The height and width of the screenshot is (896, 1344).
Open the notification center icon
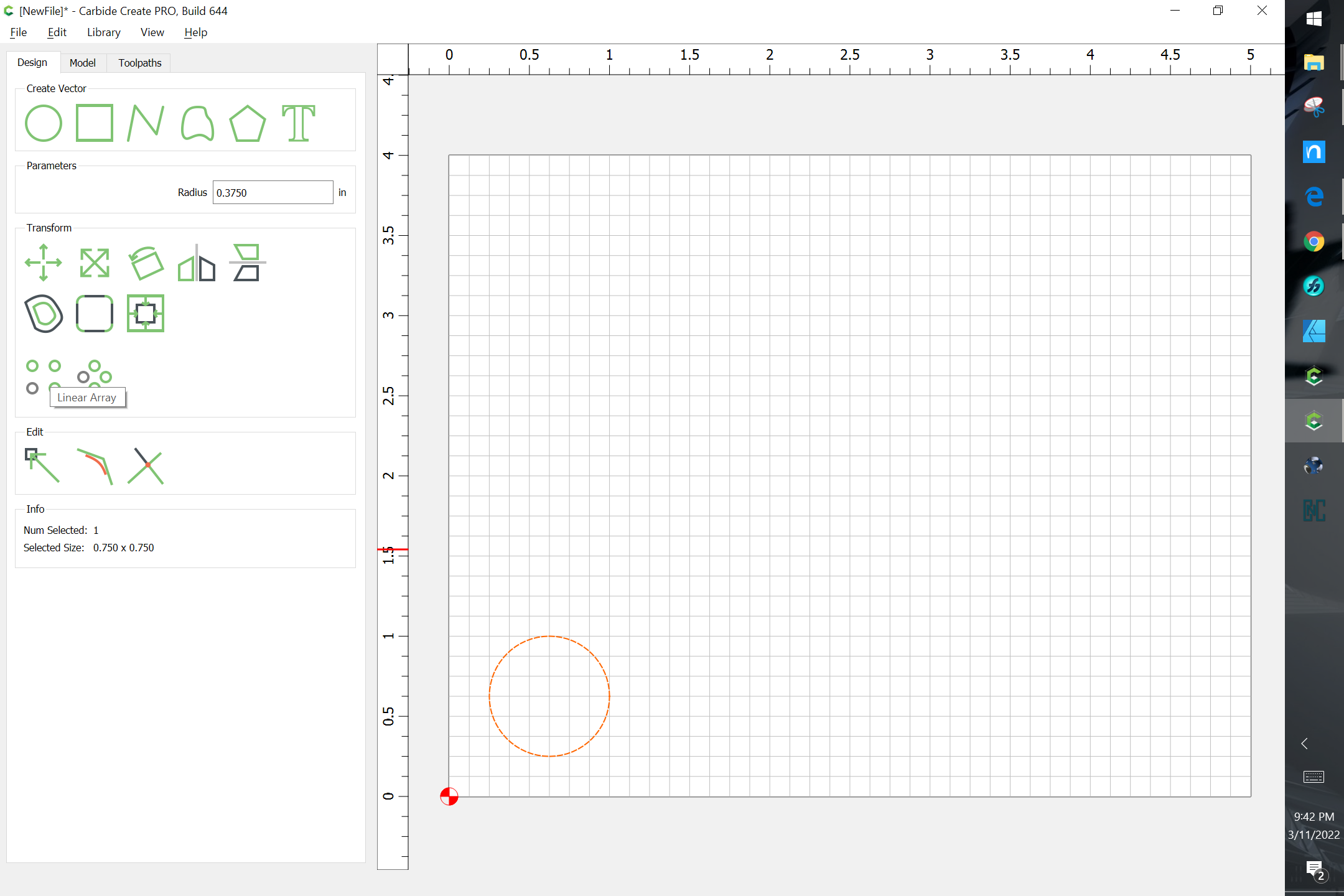[x=1315, y=870]
